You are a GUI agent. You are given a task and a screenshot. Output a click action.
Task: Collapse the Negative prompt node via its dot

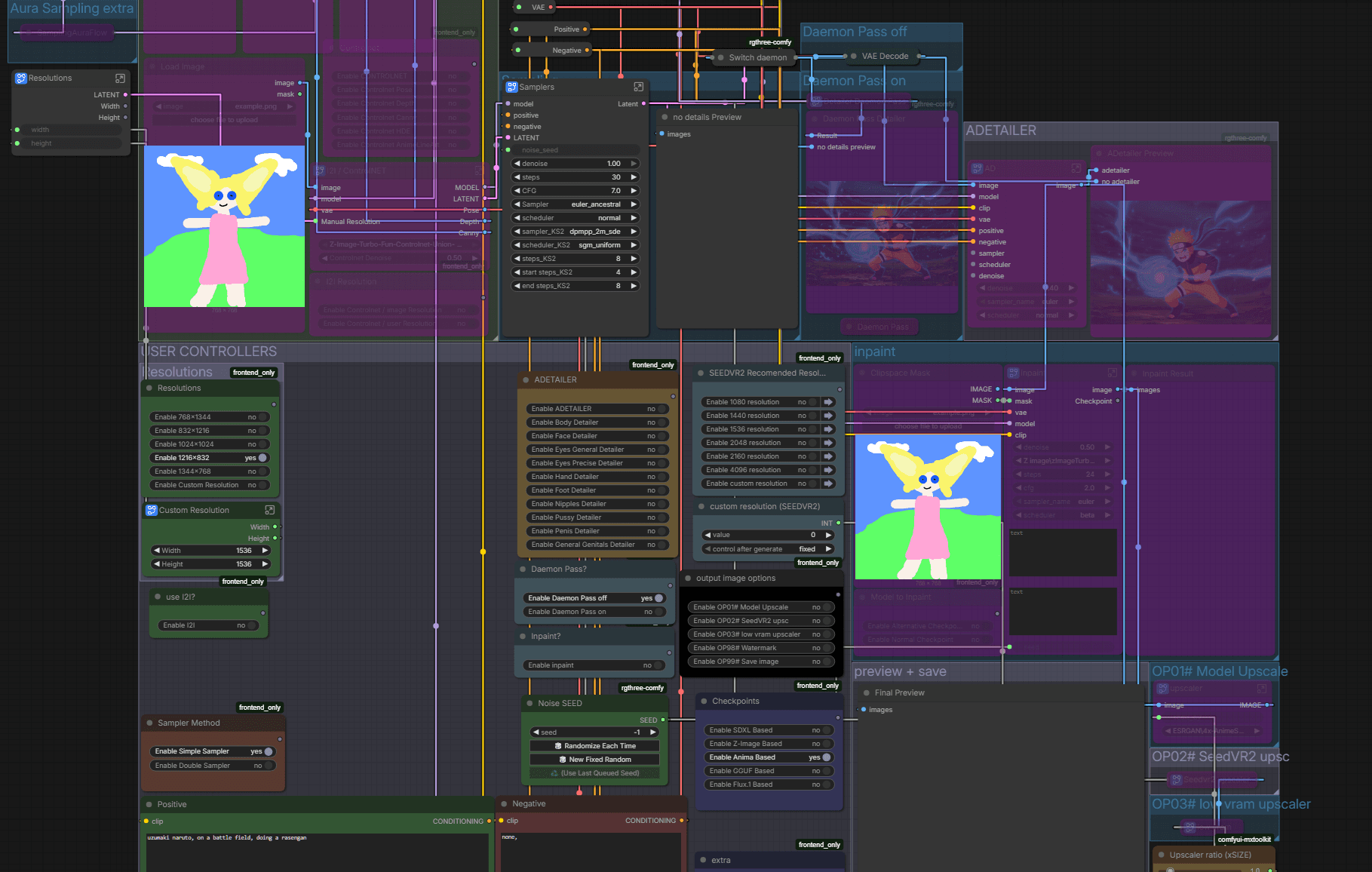[504, 803]
